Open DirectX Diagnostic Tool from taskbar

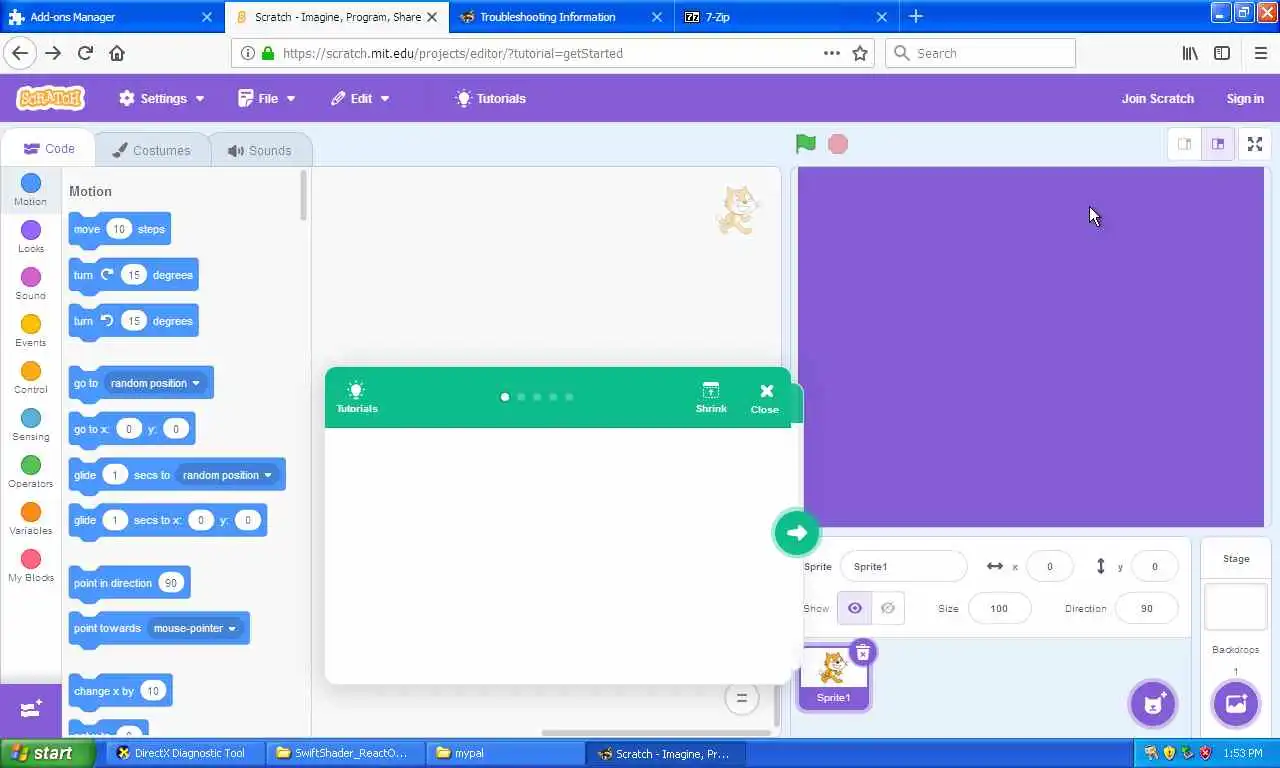[x=186, y=753]
